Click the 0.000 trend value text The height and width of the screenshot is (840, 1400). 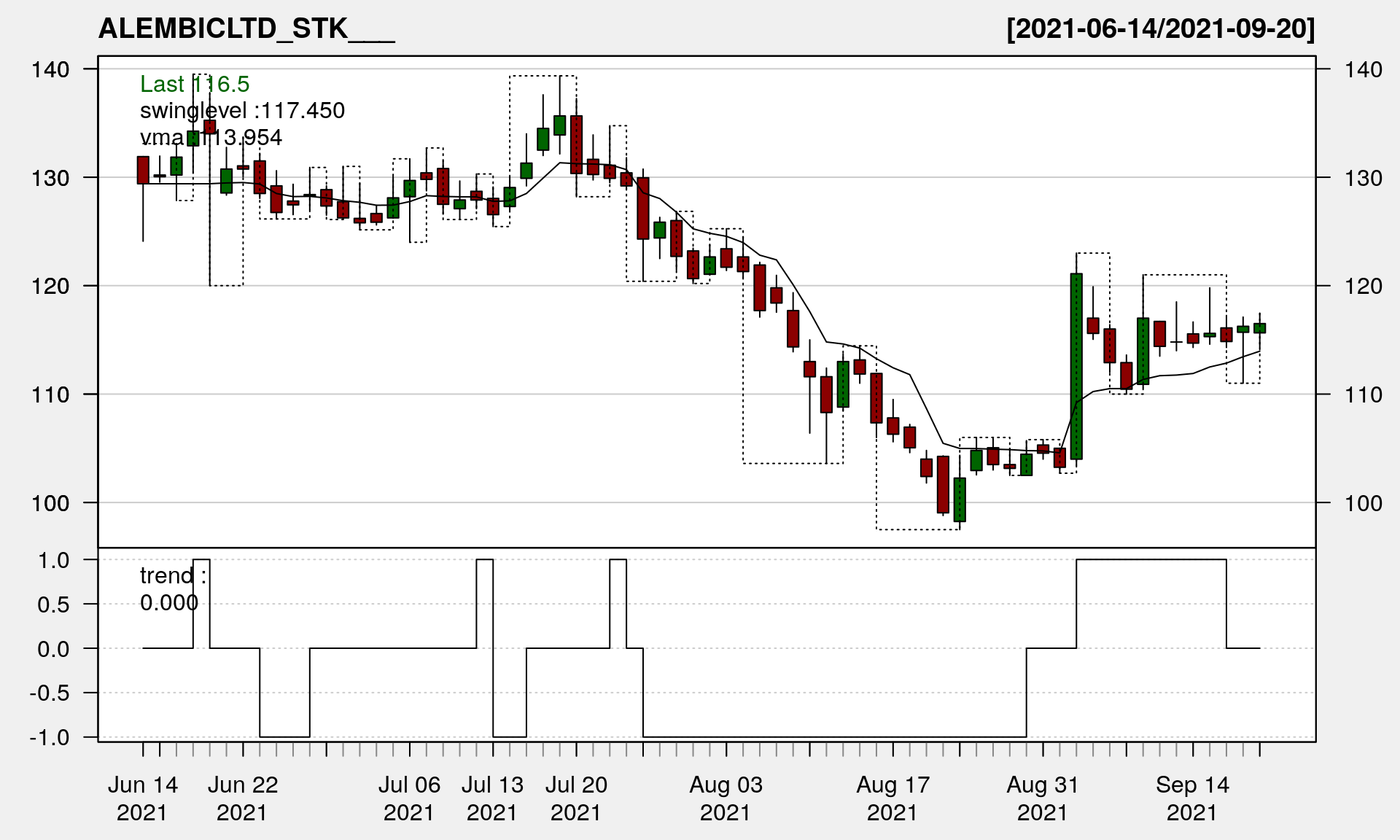point(169,603)
